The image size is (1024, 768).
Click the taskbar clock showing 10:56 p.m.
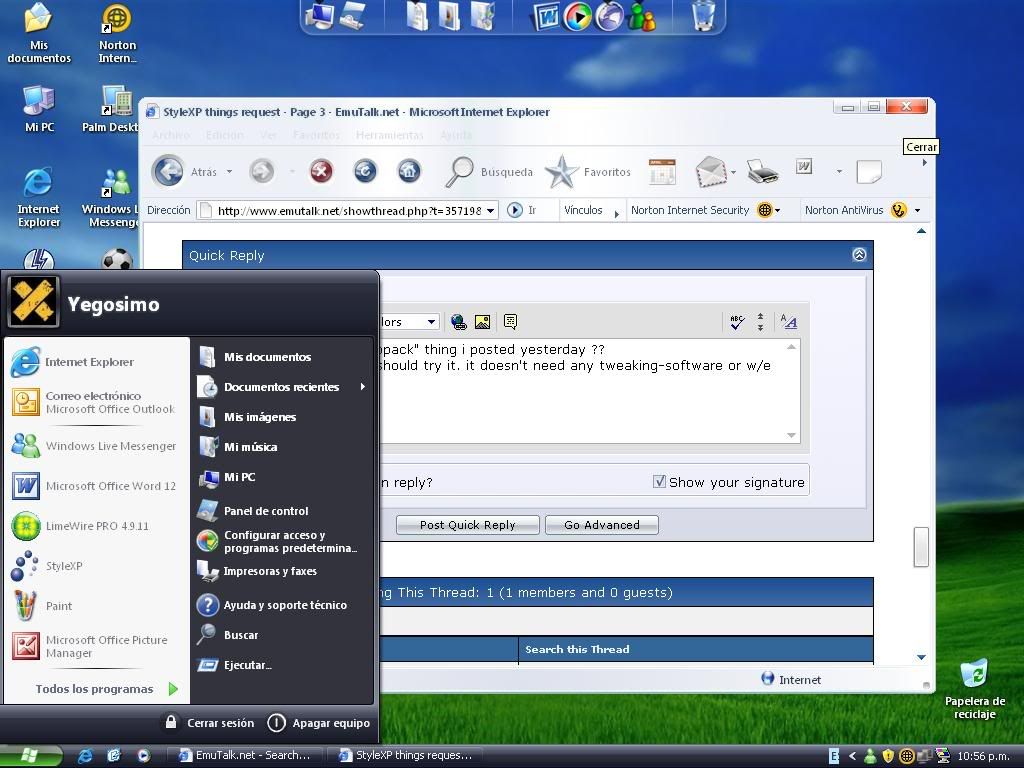point(984,756)
